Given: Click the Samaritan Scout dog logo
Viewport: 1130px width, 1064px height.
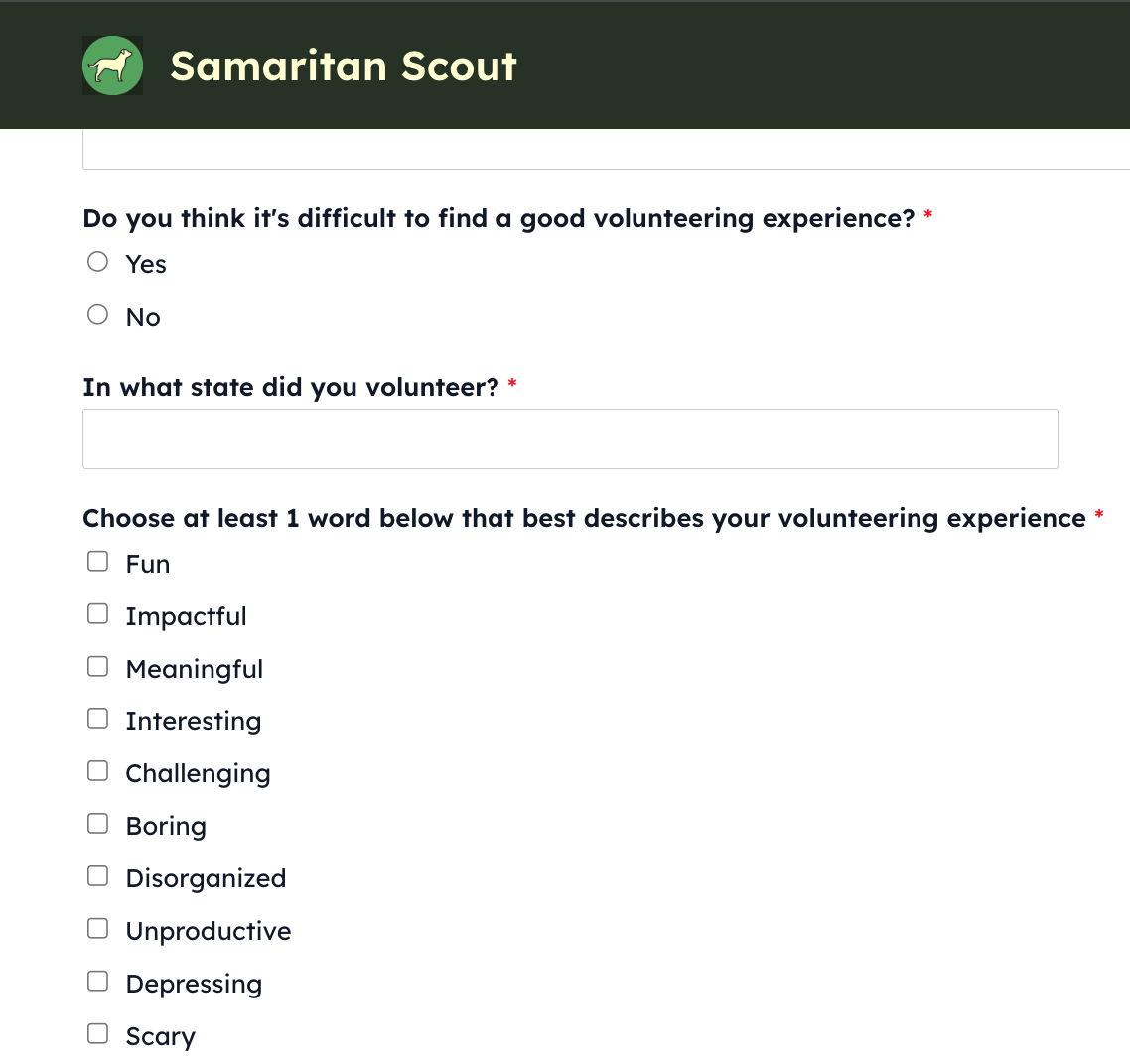Looking at the screenshot, I should [112, 66].
